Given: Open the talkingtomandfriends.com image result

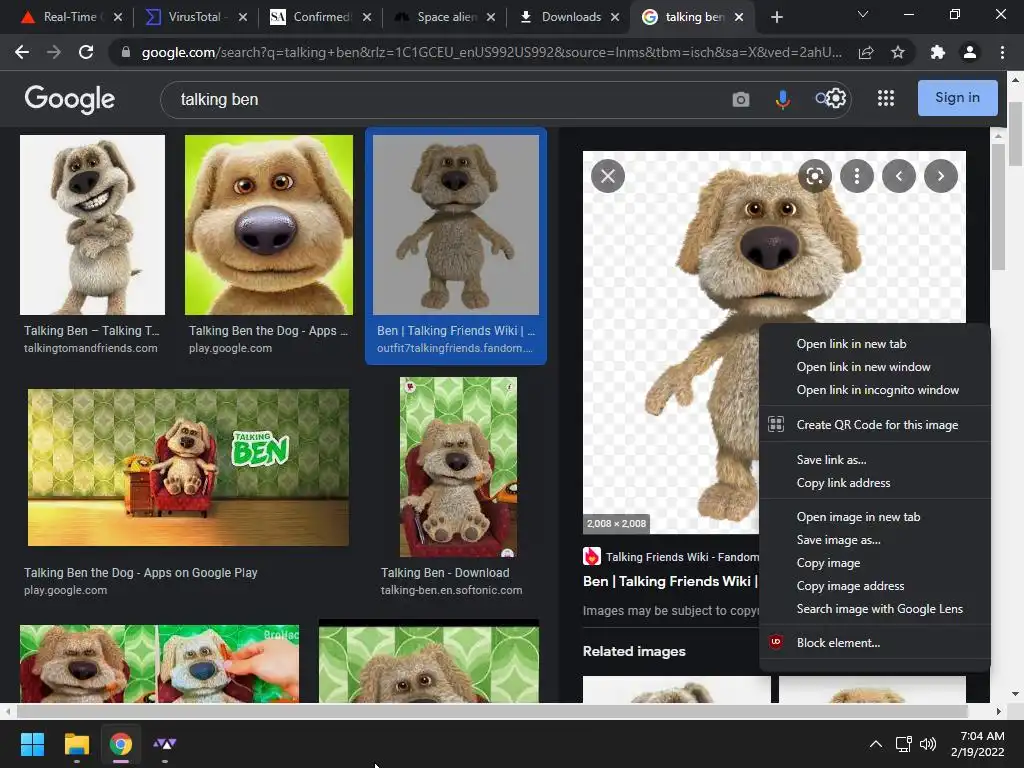Looking at the screenshot, I should [x=92, y=225].
